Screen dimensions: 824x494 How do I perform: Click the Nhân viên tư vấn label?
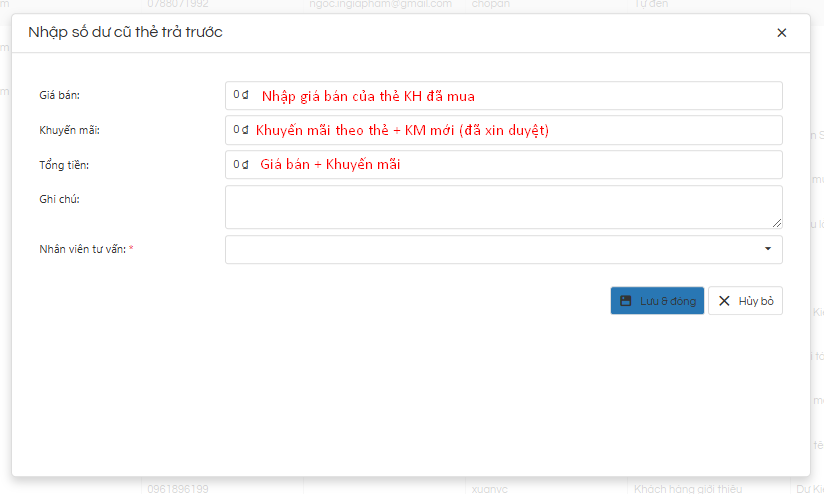pos(82,249)
